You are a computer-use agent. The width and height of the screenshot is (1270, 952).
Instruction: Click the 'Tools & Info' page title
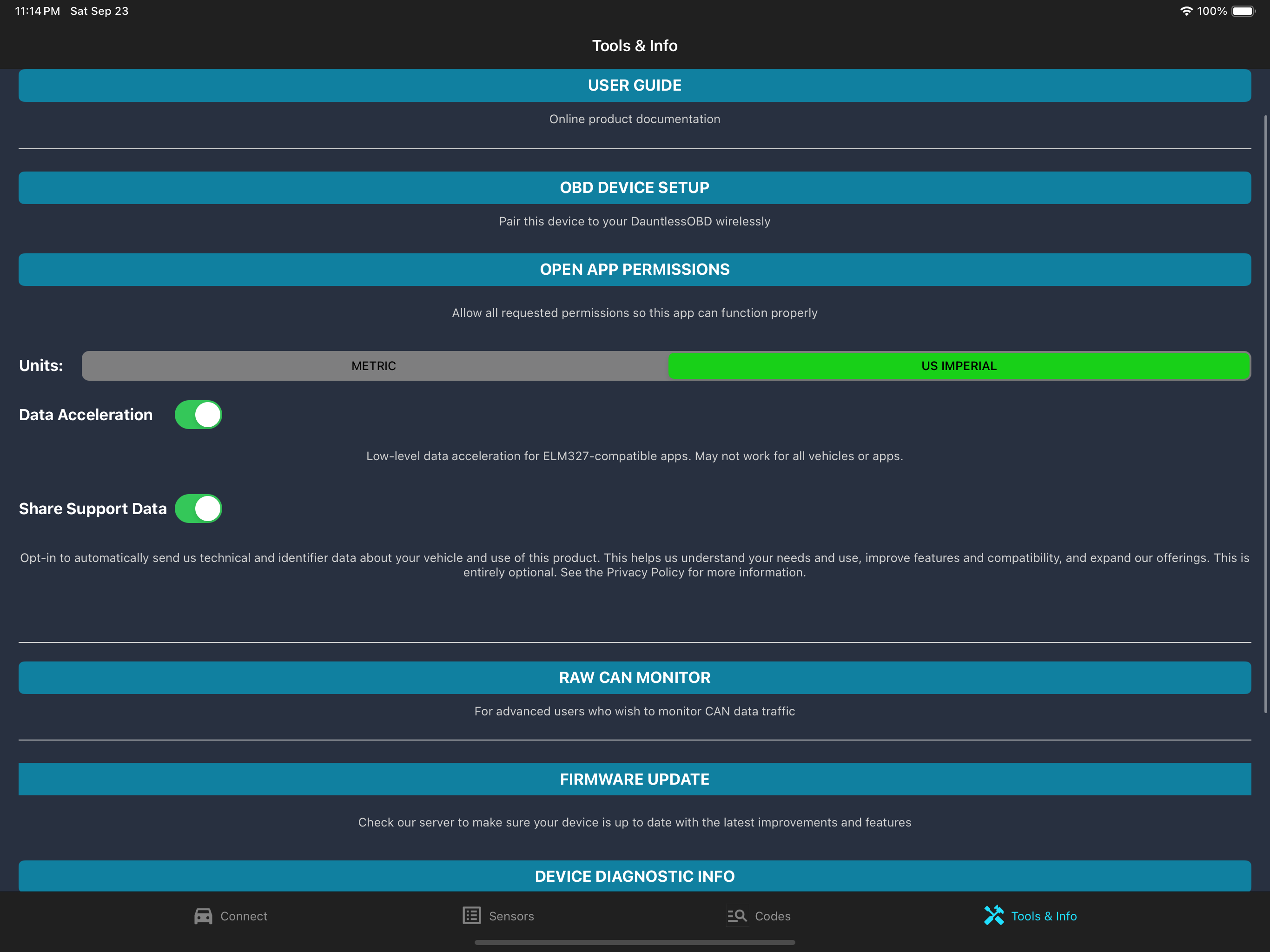[635, 46]
